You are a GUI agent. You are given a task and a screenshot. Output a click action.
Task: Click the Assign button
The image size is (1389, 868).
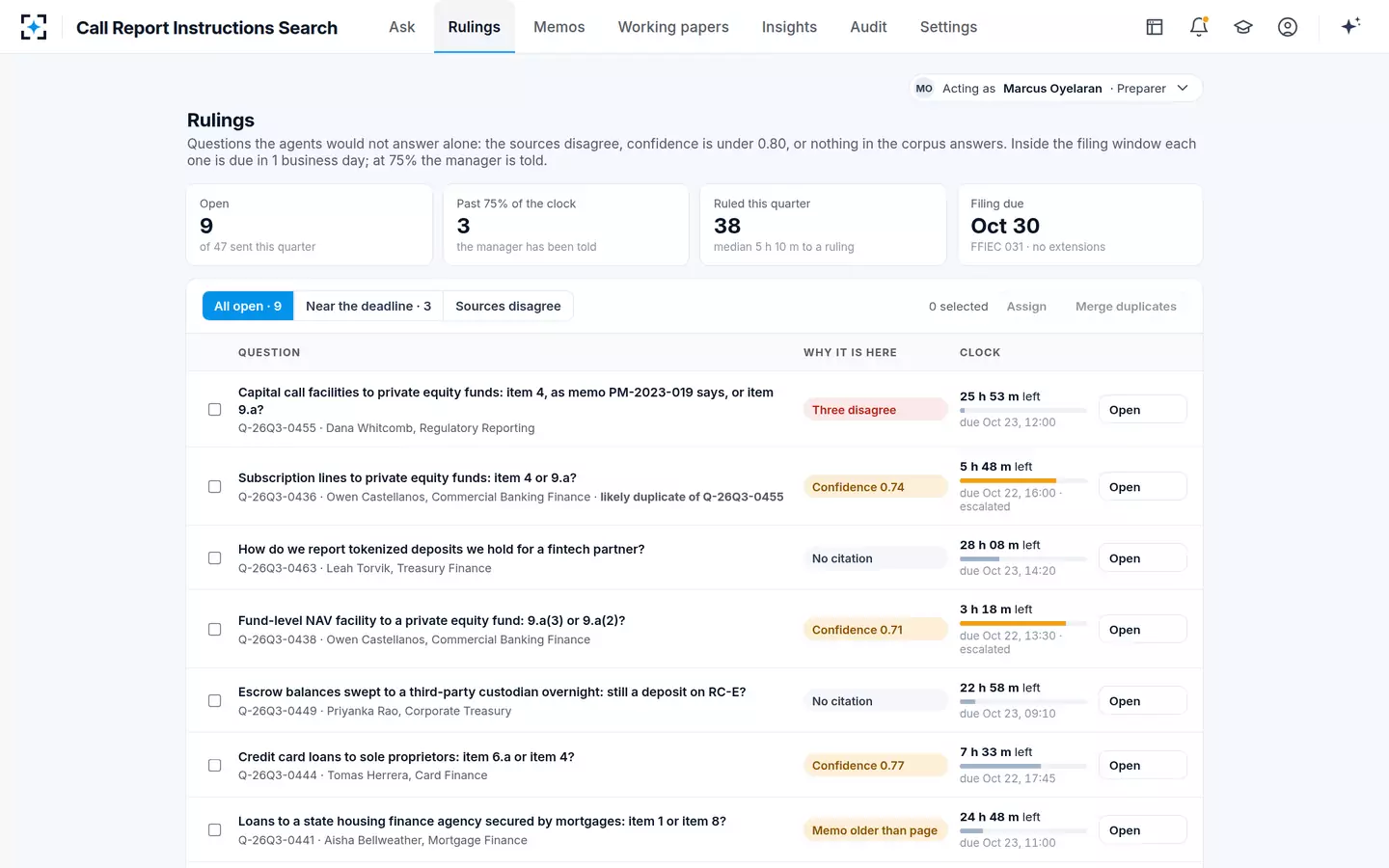pyautogui.click(x=1026, y=307)
